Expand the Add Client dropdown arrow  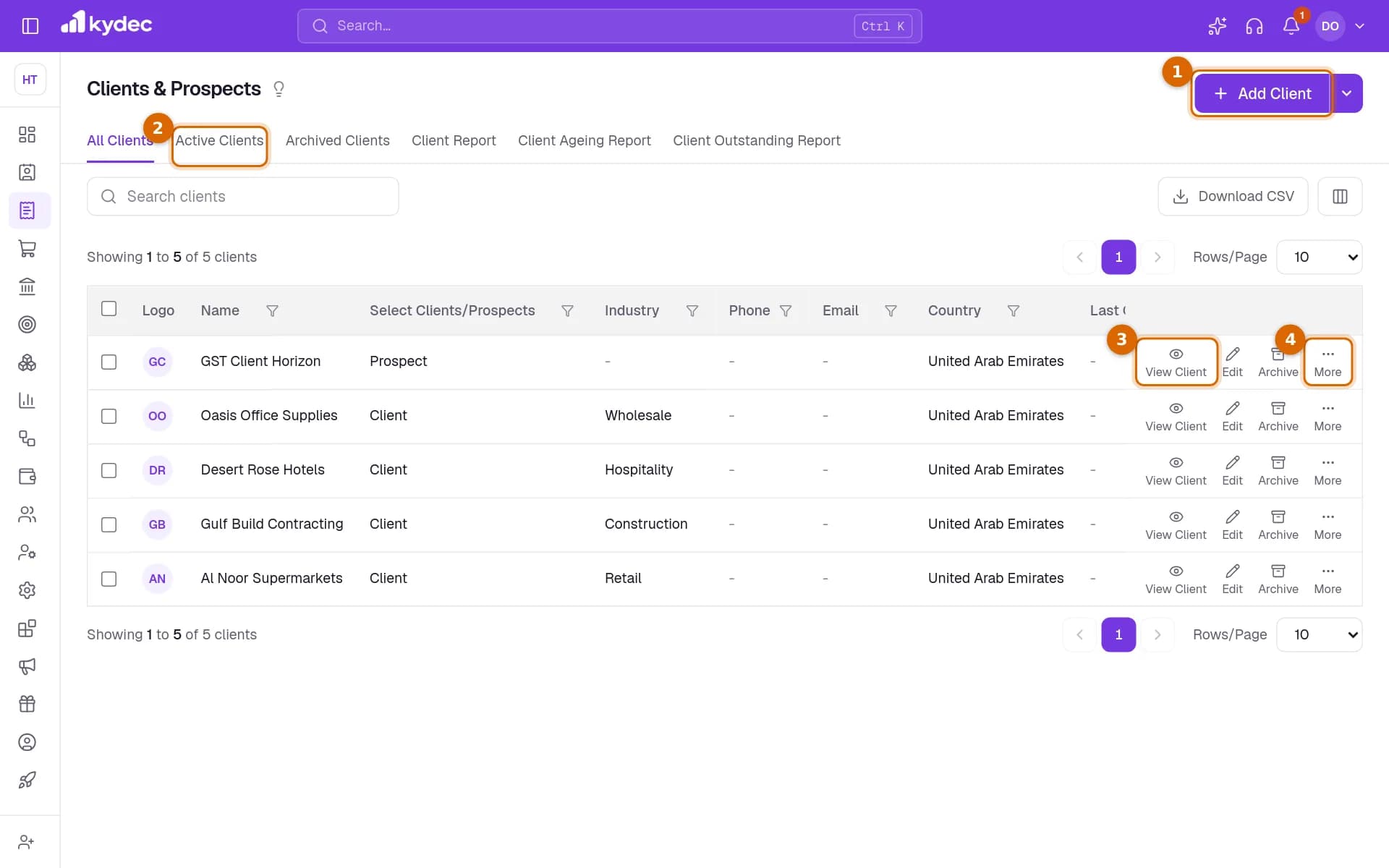click(x=1347, y=93)
